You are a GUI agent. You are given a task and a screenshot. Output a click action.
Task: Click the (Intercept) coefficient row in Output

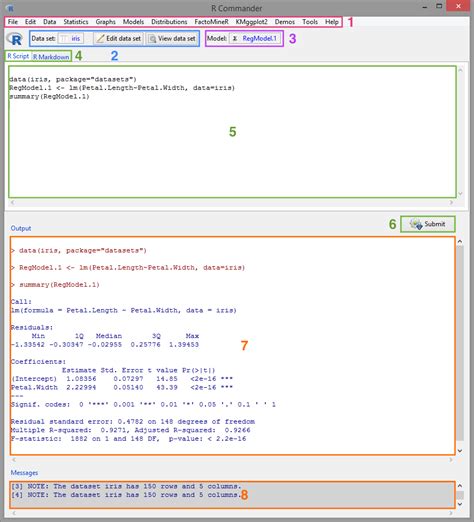point(122,379)
